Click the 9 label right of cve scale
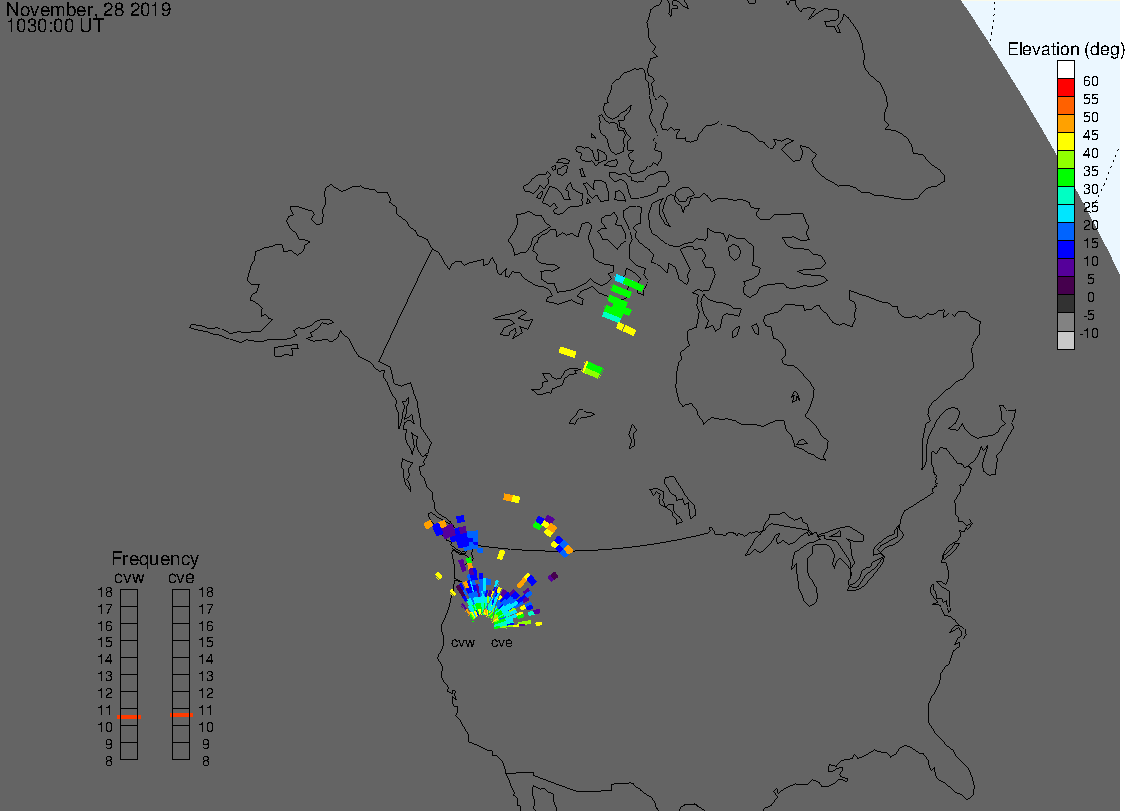Image resolution: width=1125 pixels, height=811 pixels. 206,744
